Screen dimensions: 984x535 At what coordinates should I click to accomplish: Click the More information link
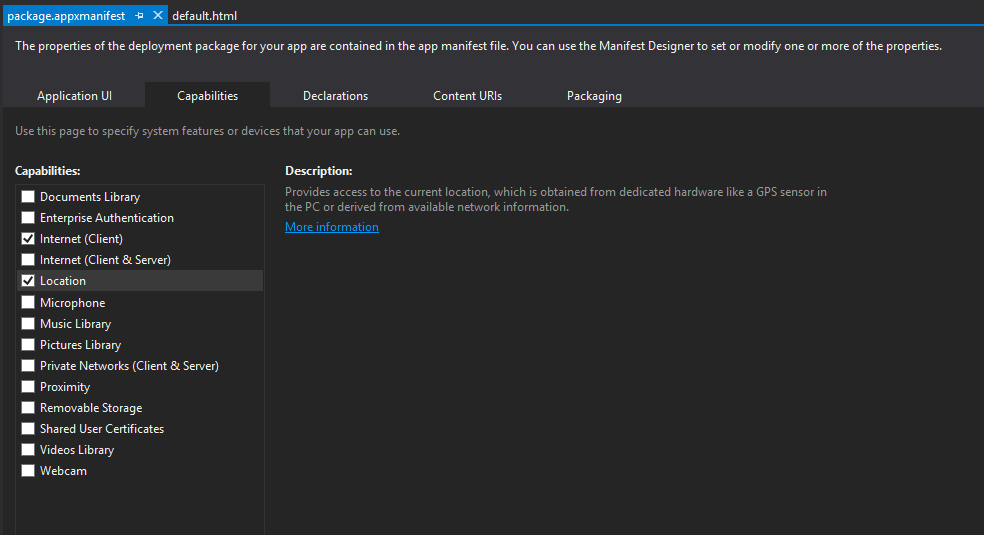(332, 227)
